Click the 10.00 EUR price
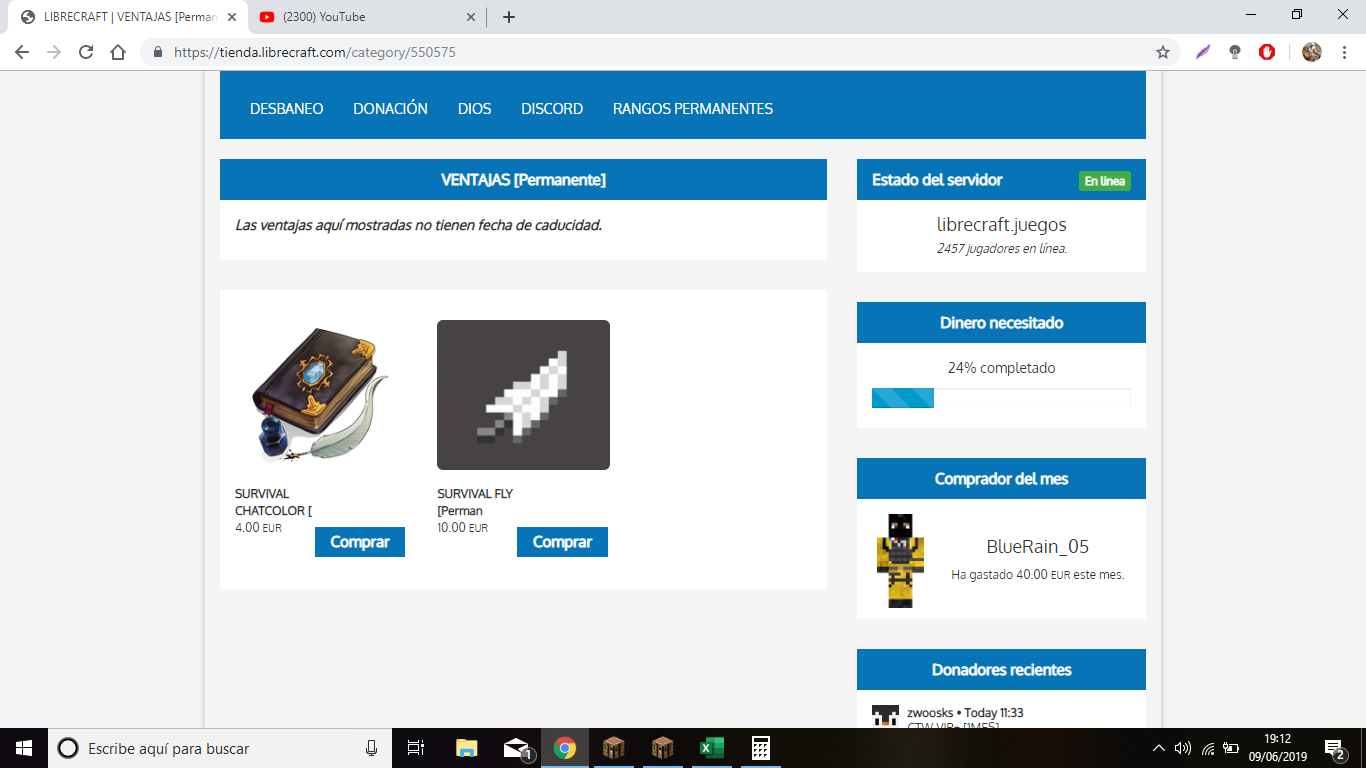This screenshot has height=768, width=1366. pos(463,528)
